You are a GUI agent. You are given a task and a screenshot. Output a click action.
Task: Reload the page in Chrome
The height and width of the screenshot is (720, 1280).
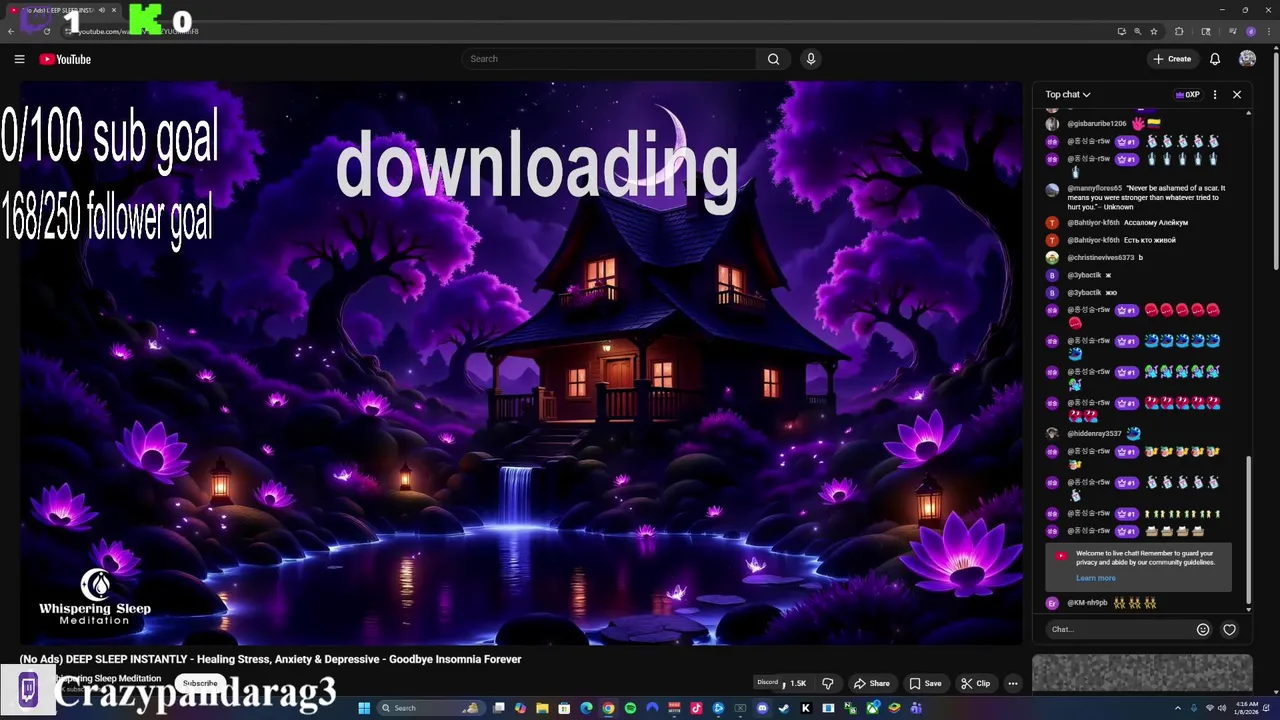(x=47, y=31)
